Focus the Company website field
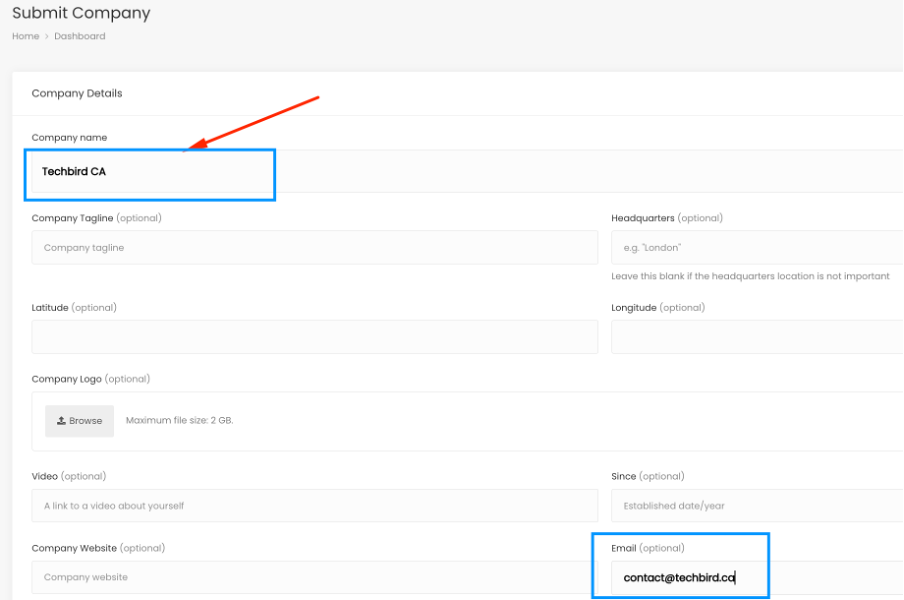 315,577
